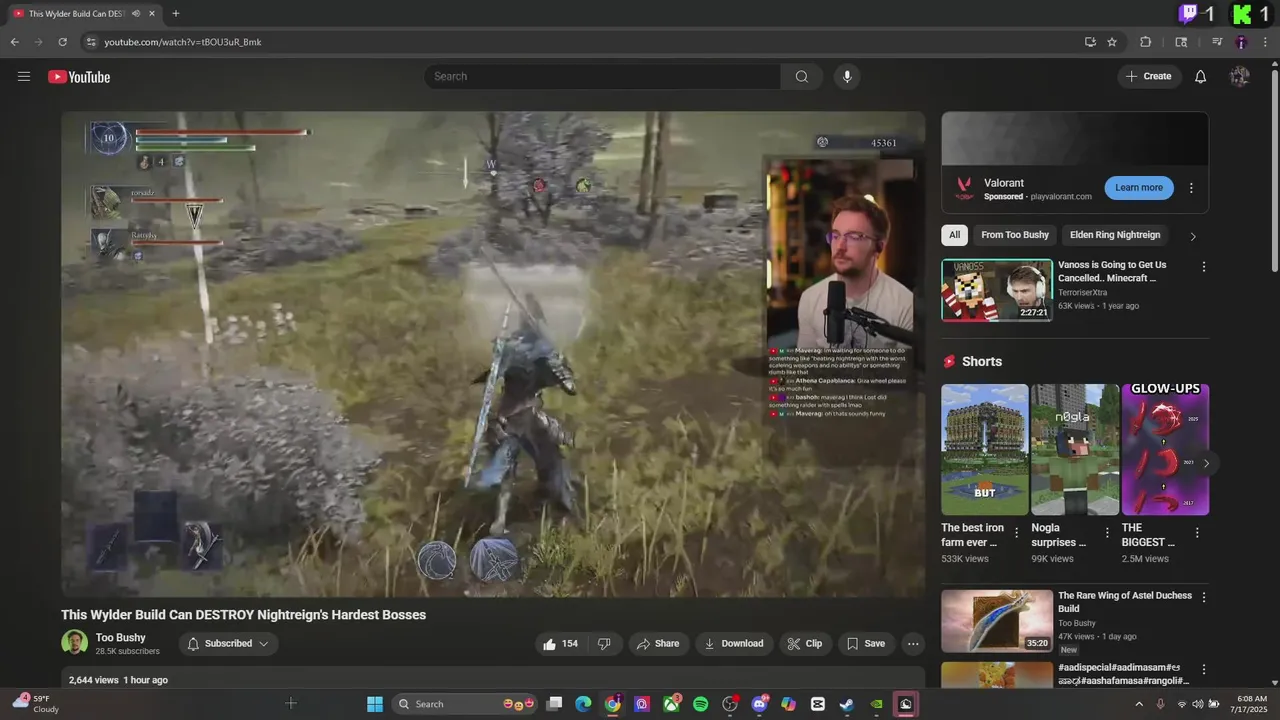Mute the tab audio speaker icon

[x=135, y=14]
